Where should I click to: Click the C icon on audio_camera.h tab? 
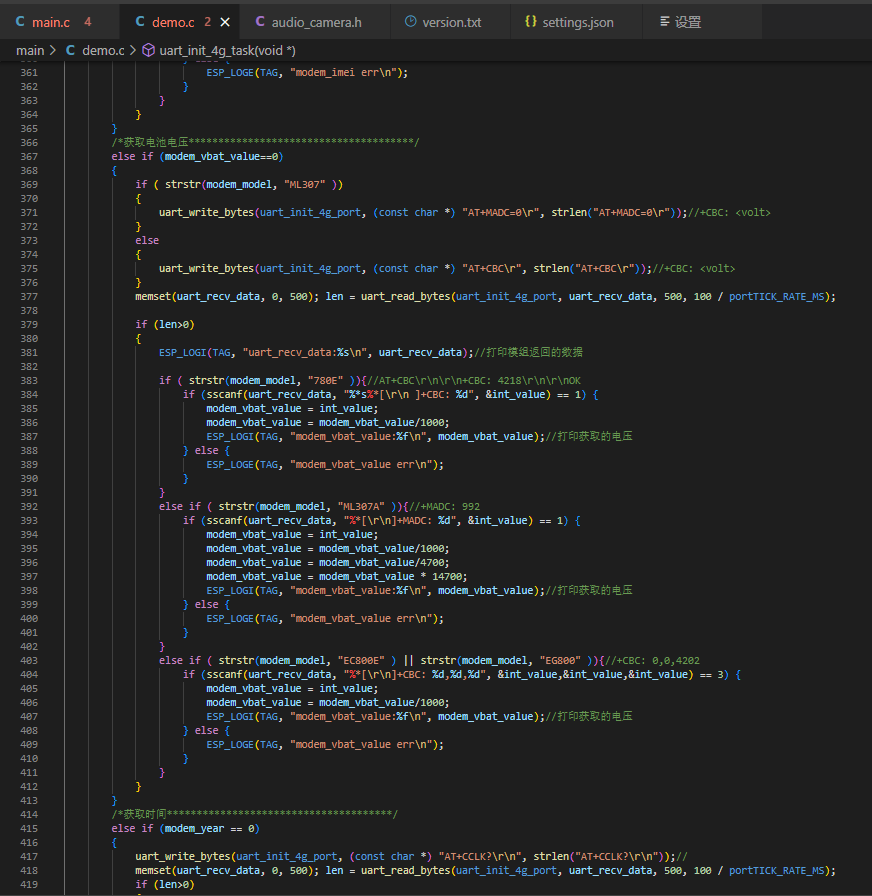[x=260, y=22]
